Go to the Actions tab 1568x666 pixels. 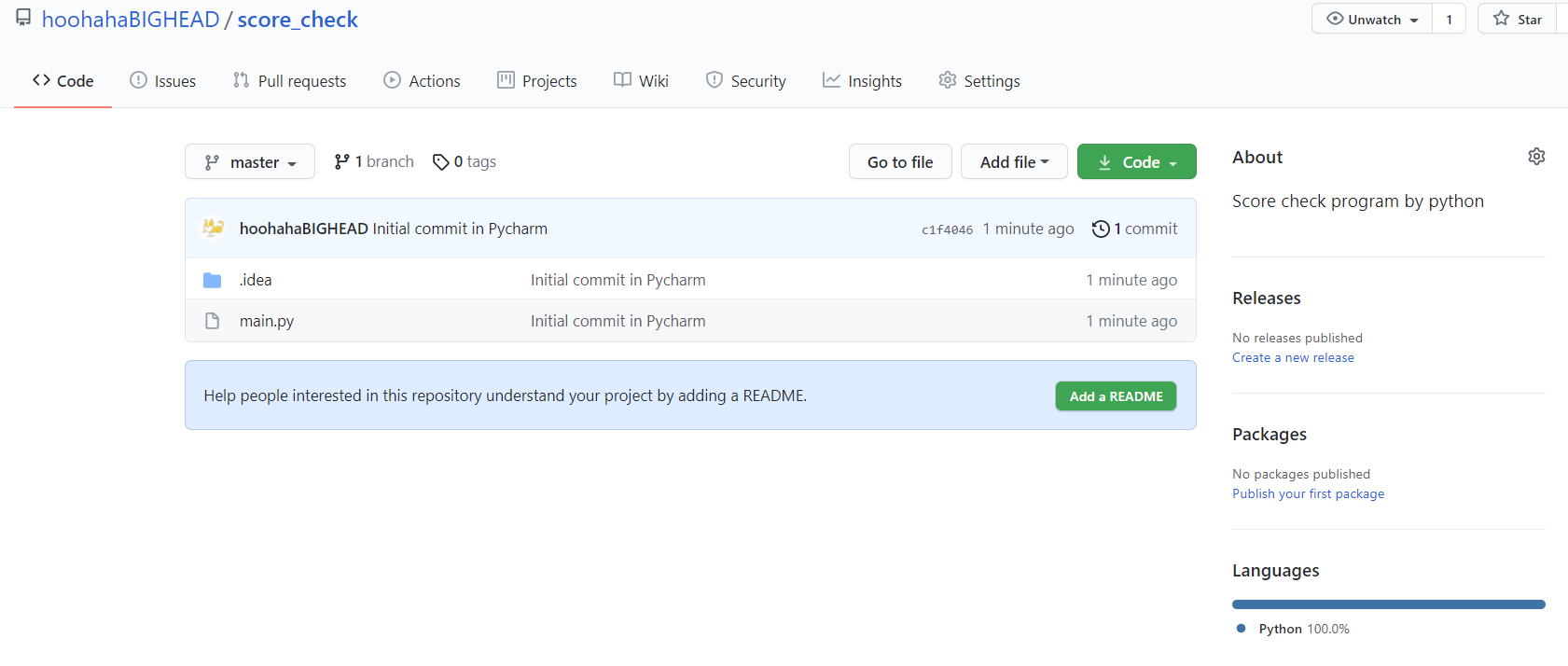point(422,81)
